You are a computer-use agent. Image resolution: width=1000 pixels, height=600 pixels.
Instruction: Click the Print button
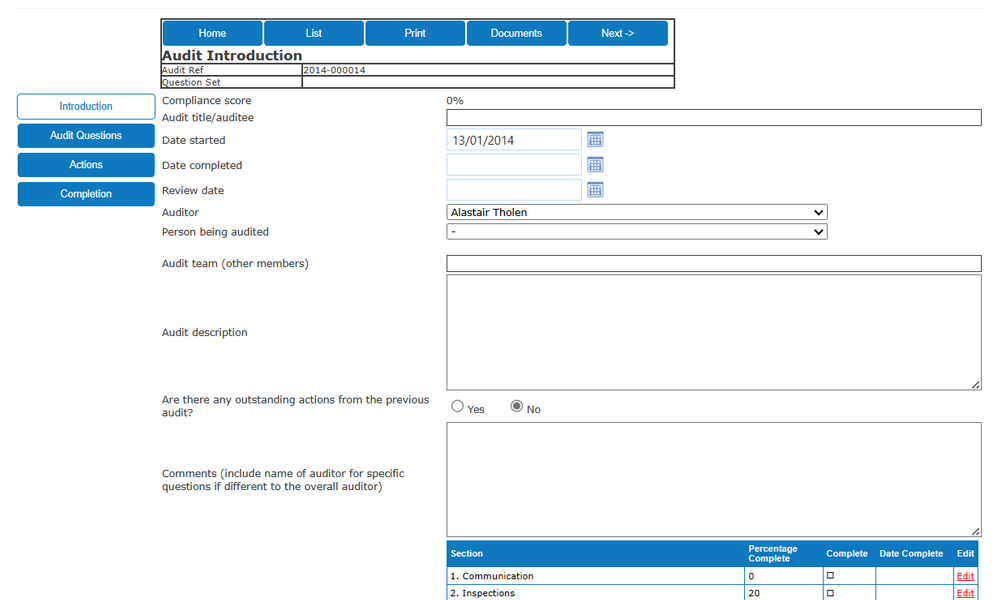[415, 32]
